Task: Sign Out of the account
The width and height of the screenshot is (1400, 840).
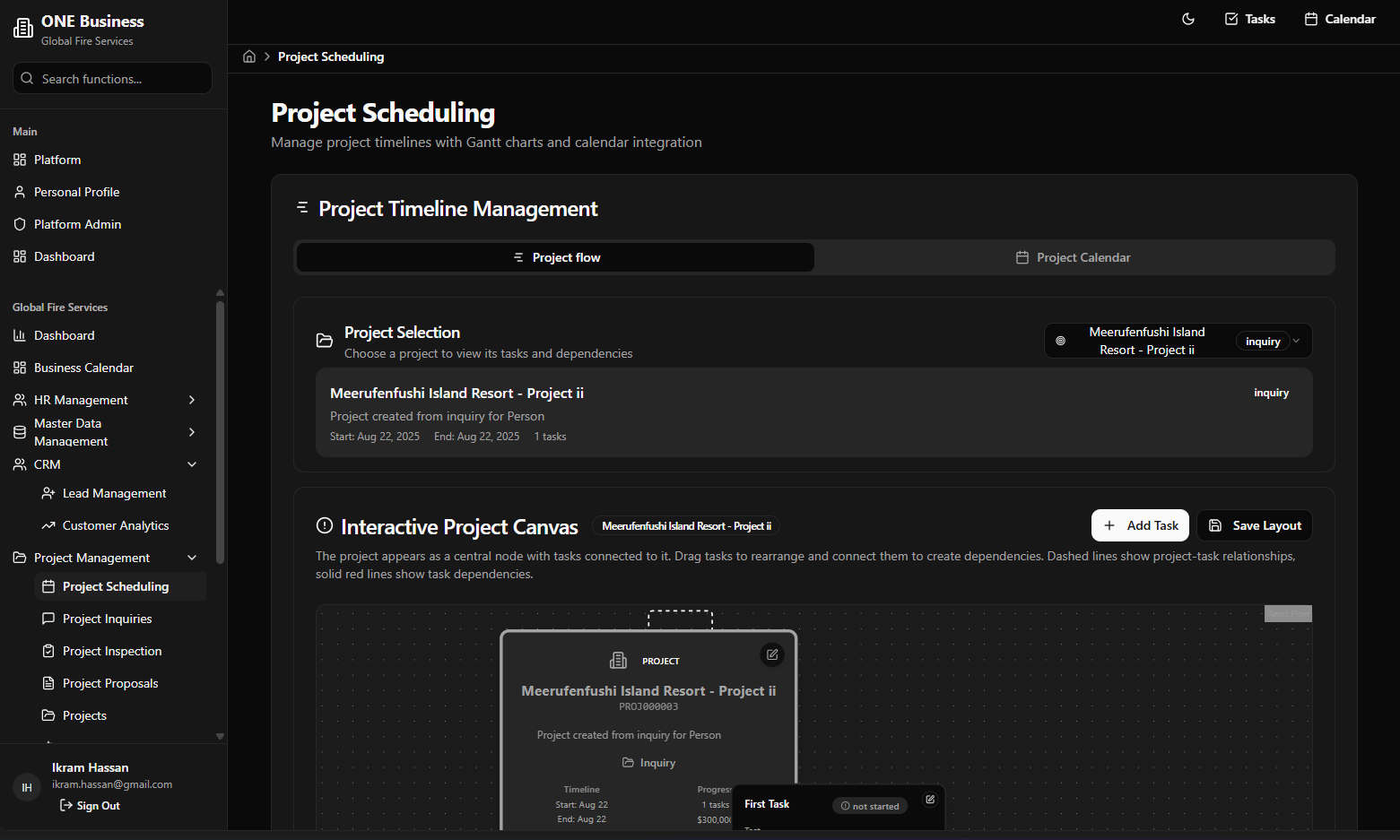Action: [90, 806]
